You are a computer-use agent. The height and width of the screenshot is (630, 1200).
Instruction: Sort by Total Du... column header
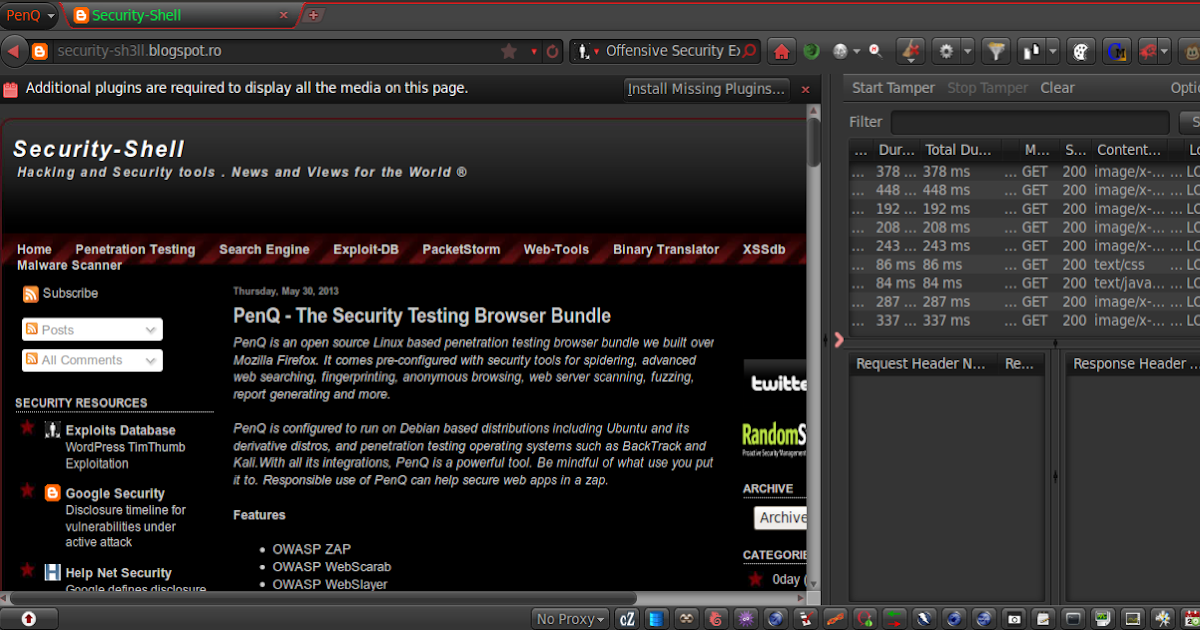[962, 150]
